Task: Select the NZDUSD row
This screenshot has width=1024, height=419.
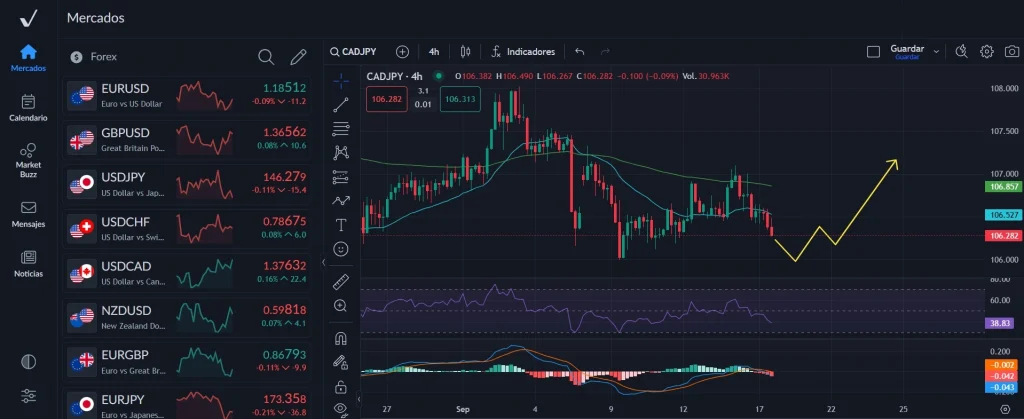Action: (187, 317)
